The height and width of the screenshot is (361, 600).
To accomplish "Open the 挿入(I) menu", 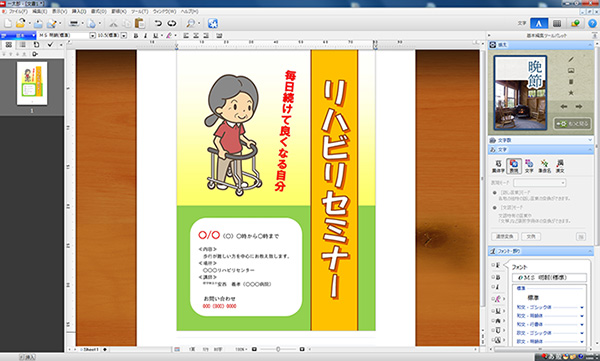I will point(79,12).
